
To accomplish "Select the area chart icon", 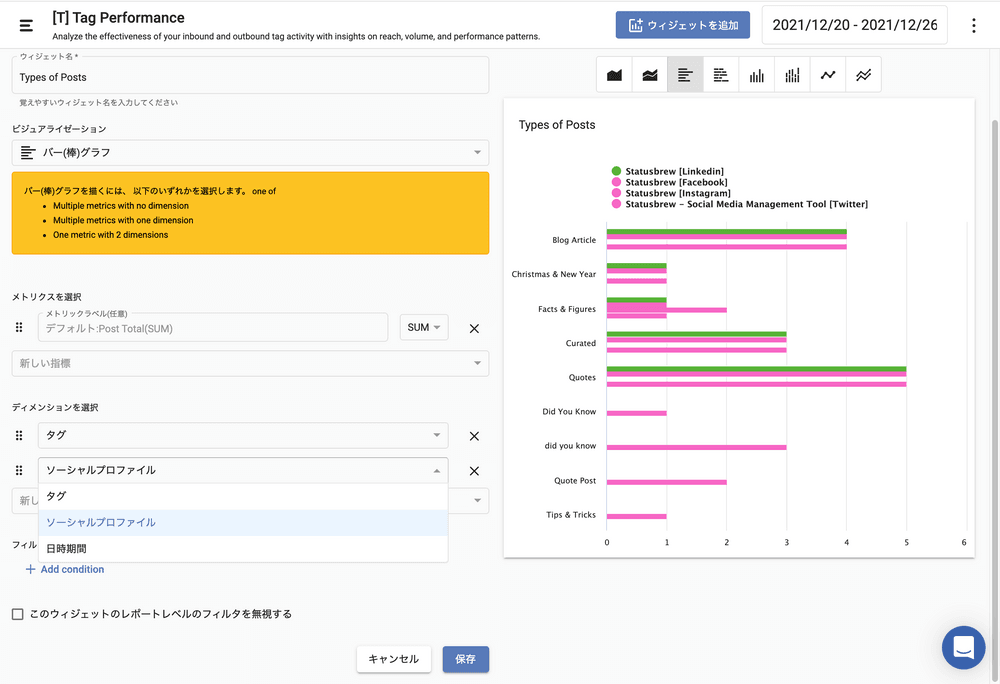I will (x=614, y=75).
